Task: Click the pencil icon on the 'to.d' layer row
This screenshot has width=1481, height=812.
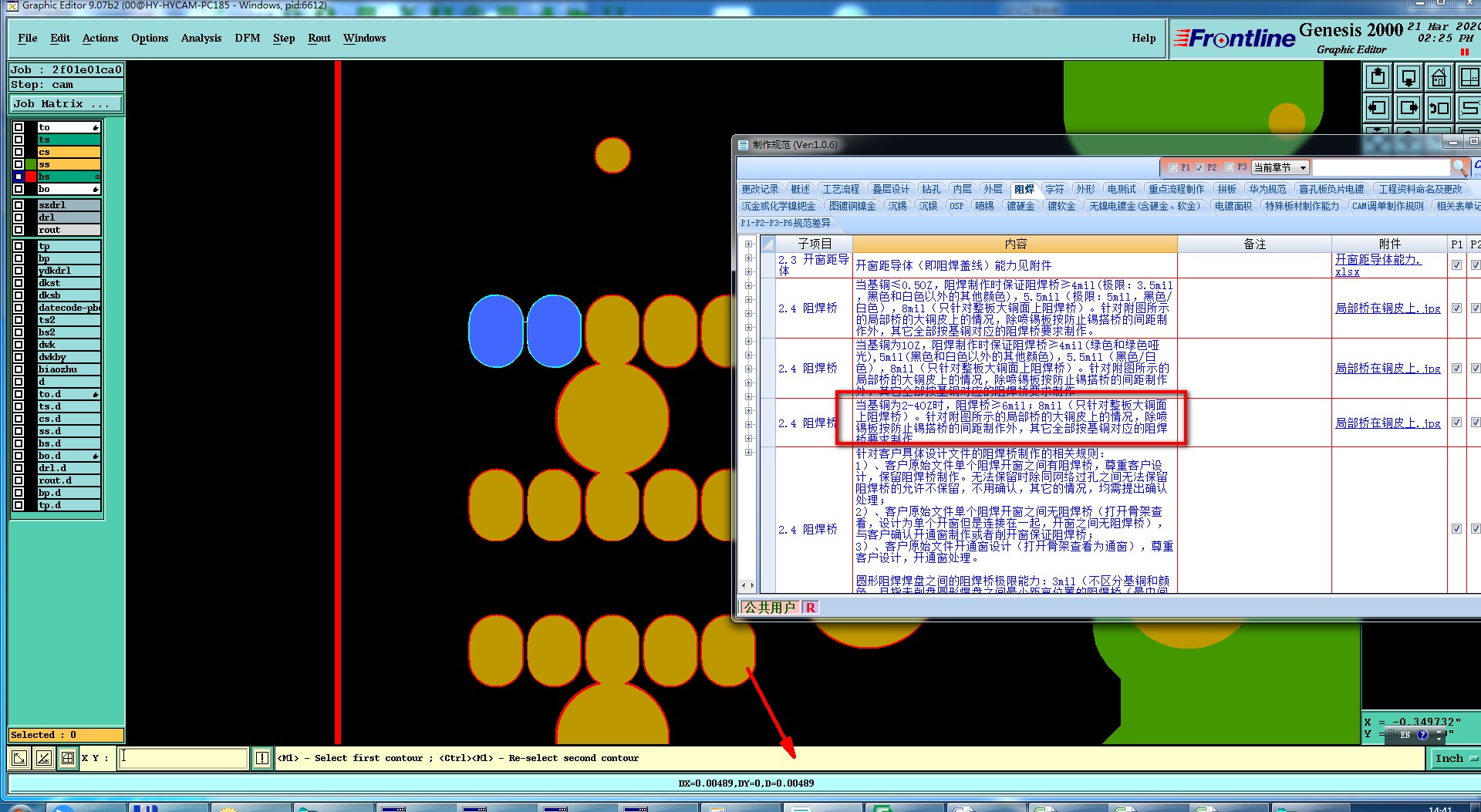Action: (x=96, y=394)
